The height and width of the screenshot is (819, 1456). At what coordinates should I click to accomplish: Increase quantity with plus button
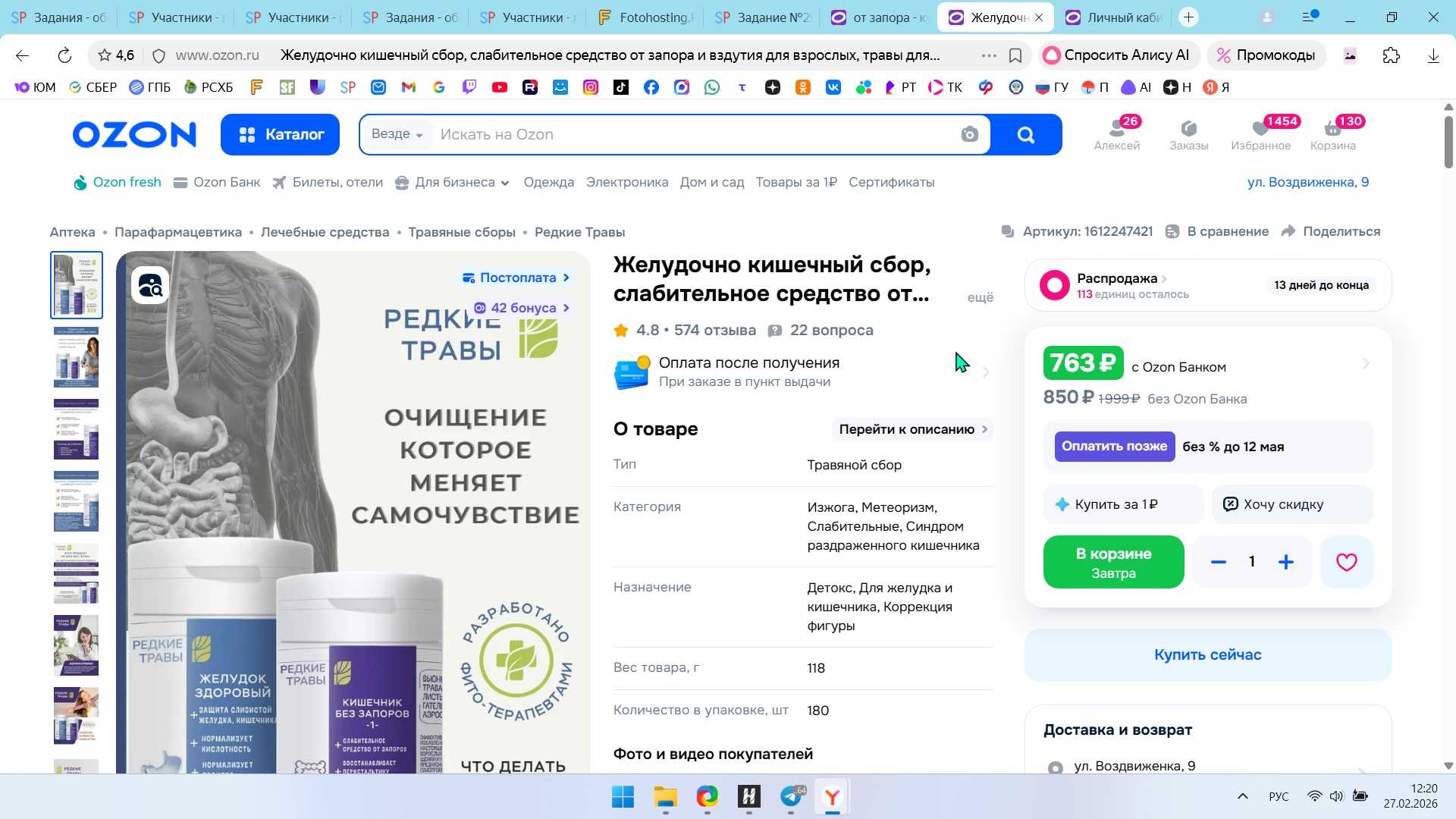1286,562
